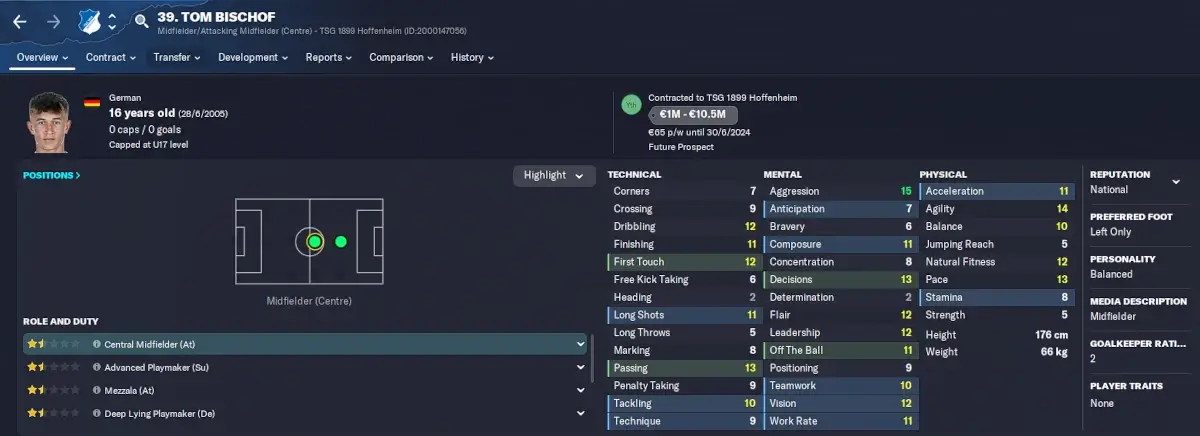The image size is (1200, 436).
Task: Open the Contract menu
Action: (x=110, y=58)
